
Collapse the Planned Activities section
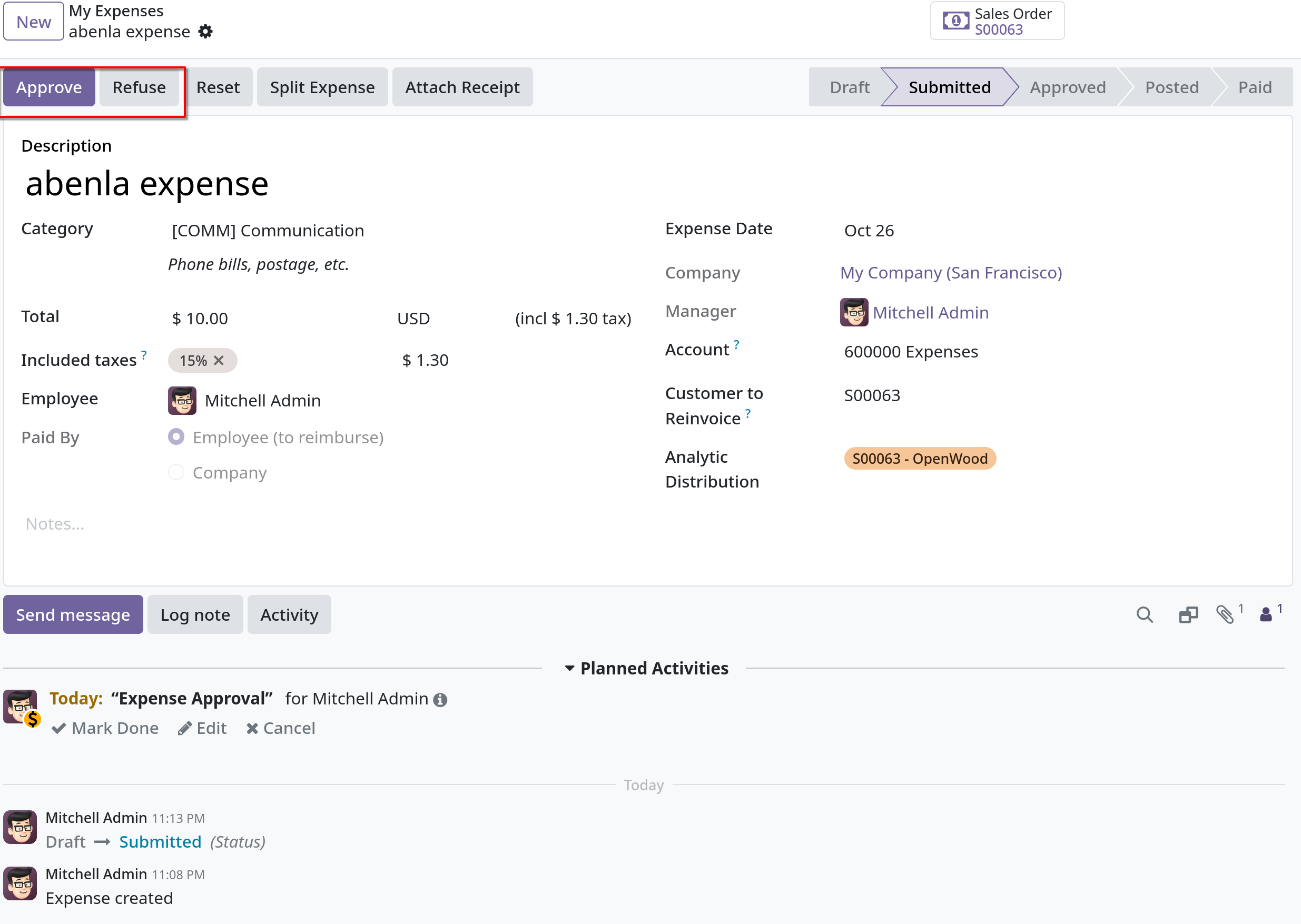645,669
